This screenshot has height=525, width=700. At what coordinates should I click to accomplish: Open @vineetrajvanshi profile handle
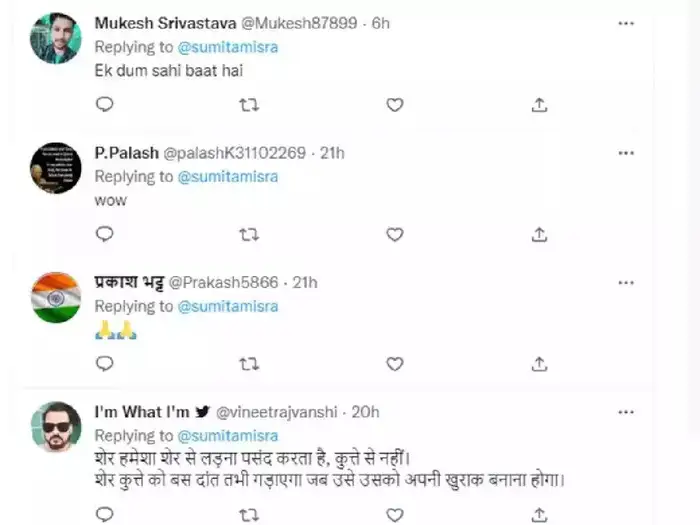[x=285, y=411]
